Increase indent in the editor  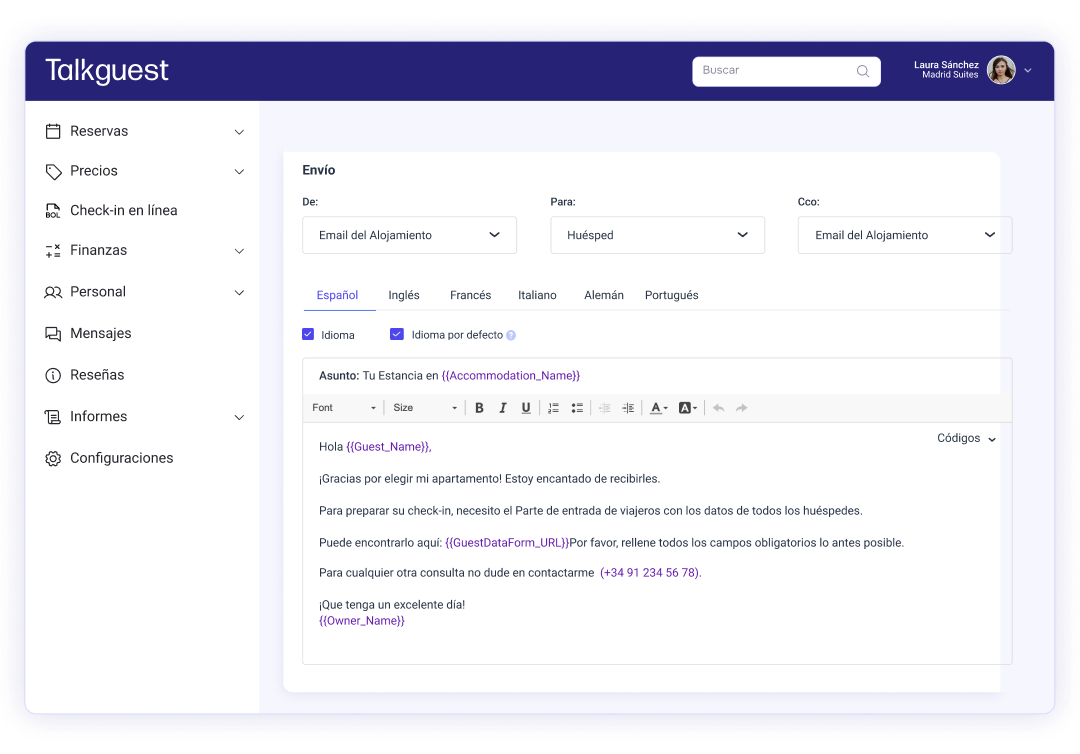click(x=628, y=408)
